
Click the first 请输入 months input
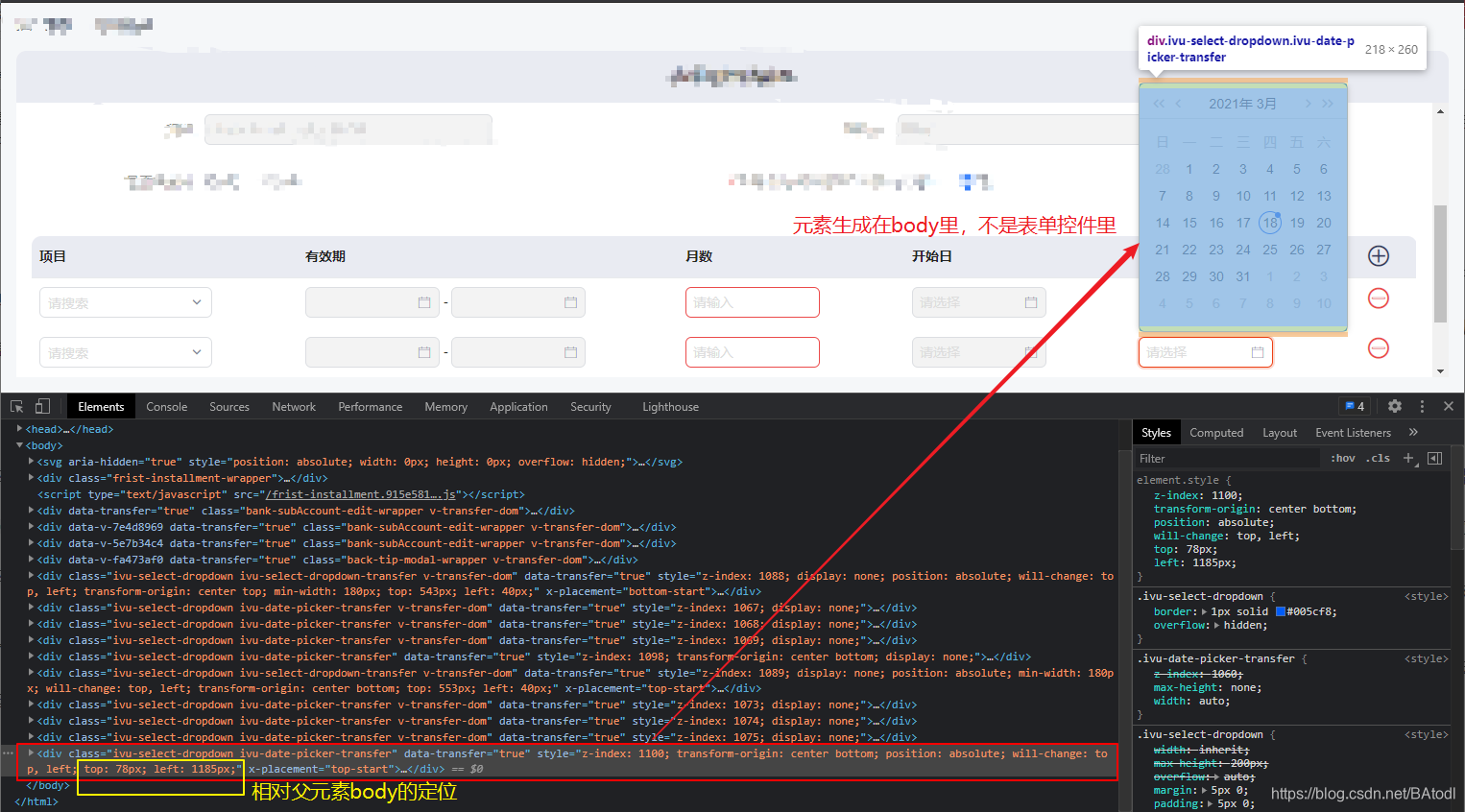coord(753,302)
